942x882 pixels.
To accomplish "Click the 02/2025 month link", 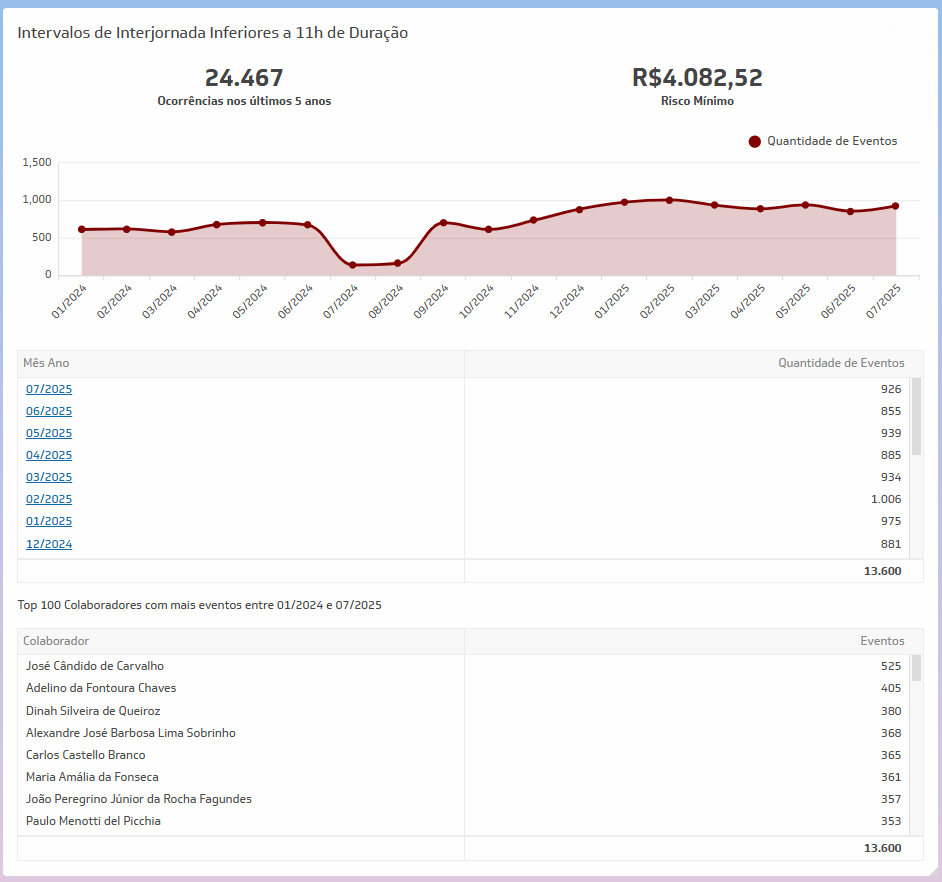I will (x=49, y=499).
